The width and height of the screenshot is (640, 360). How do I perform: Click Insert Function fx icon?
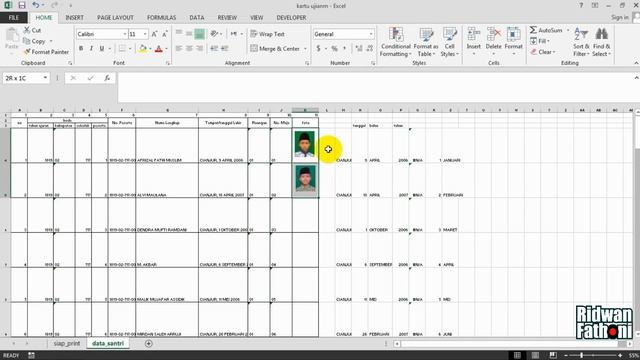[107, 78]
